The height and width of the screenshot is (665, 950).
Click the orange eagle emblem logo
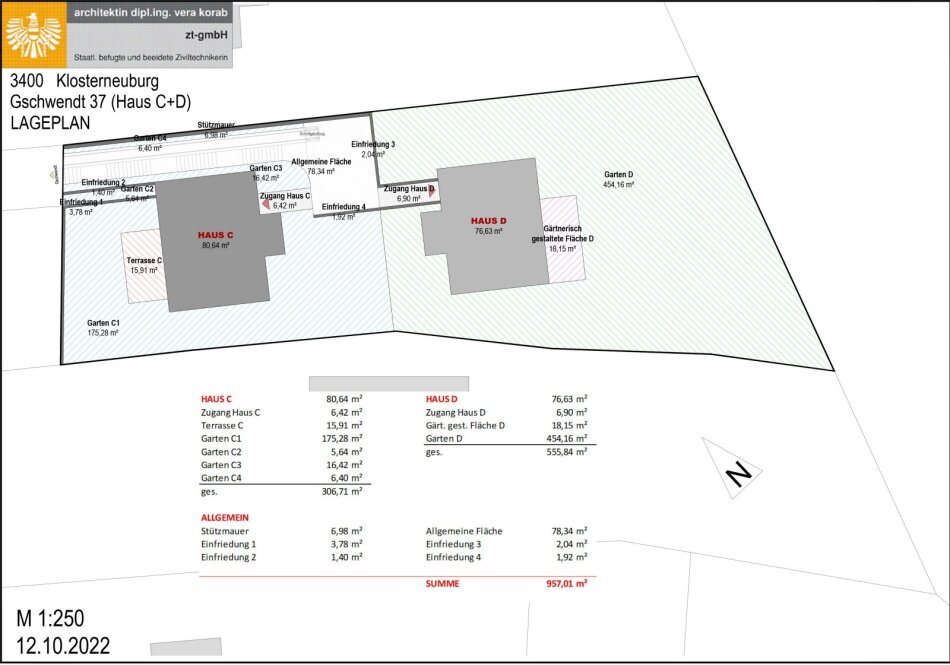point(33,34)
